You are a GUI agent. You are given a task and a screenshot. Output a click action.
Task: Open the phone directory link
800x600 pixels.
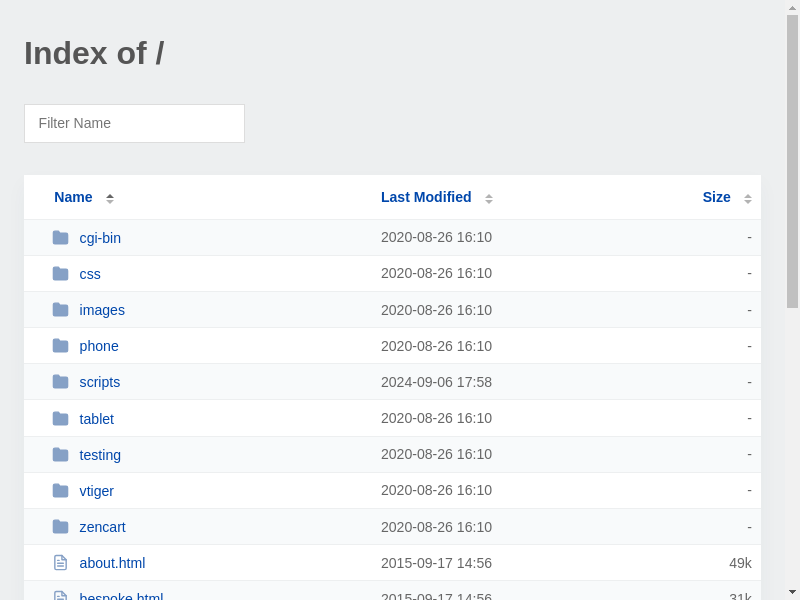point(99,346)
